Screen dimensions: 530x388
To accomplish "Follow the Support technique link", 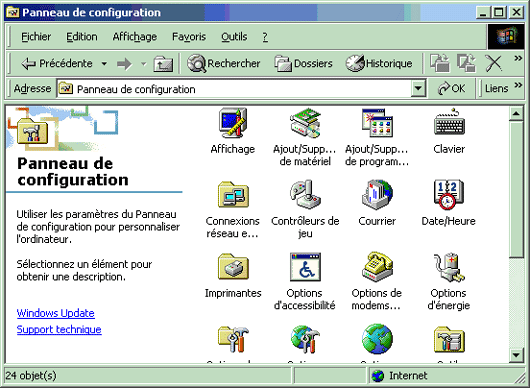I will [x=59, y=329].
